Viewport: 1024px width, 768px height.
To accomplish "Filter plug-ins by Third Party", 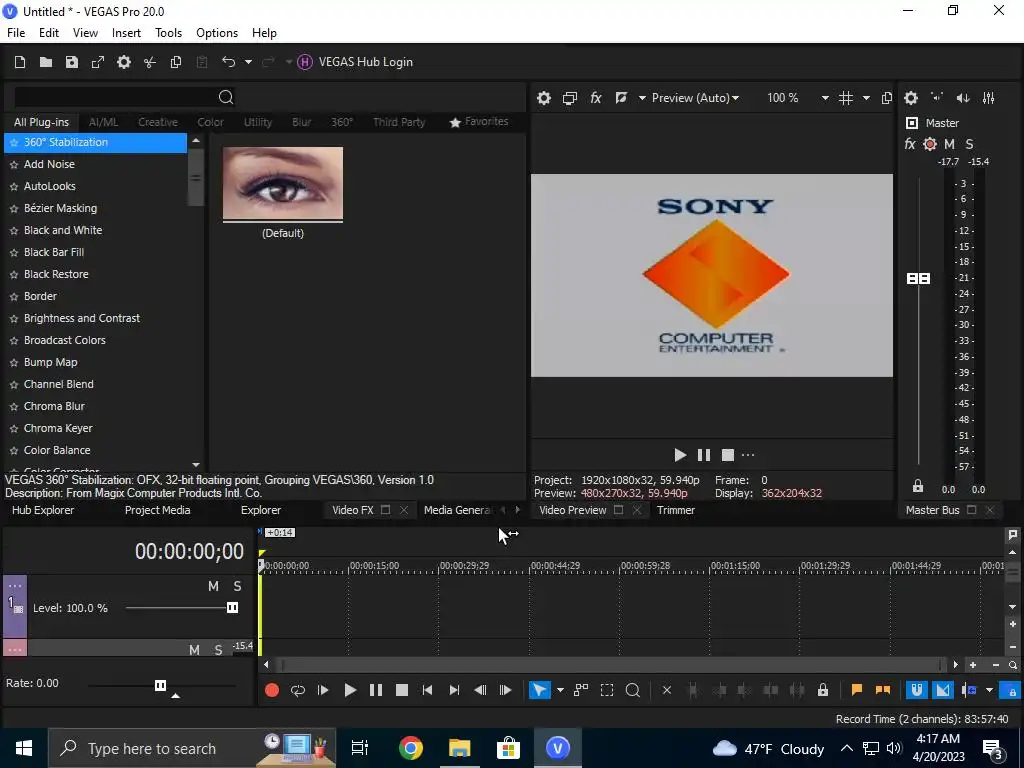I will (399, 122).
